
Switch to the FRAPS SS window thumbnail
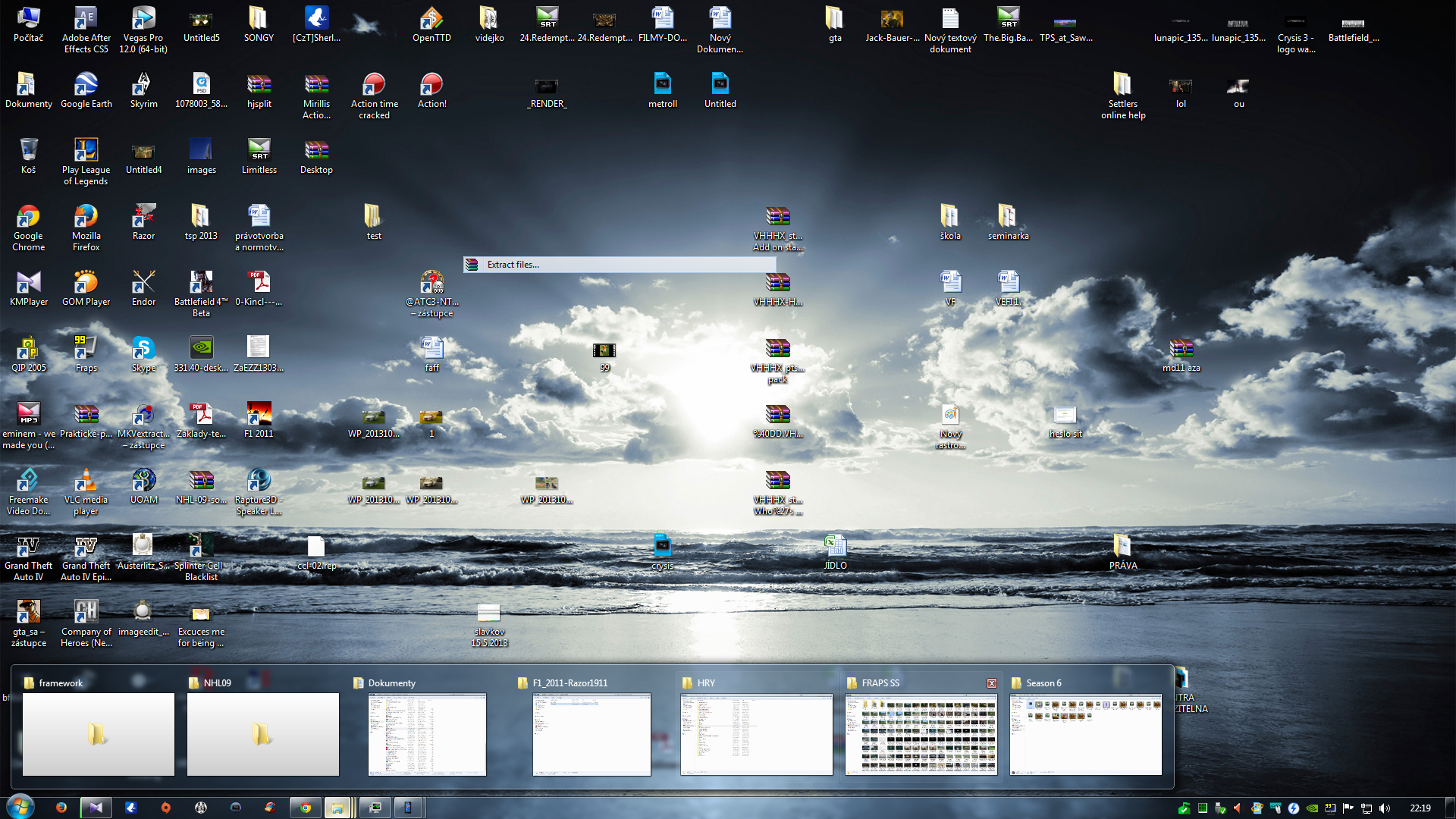pyautogui.click(x=921, y=734)
